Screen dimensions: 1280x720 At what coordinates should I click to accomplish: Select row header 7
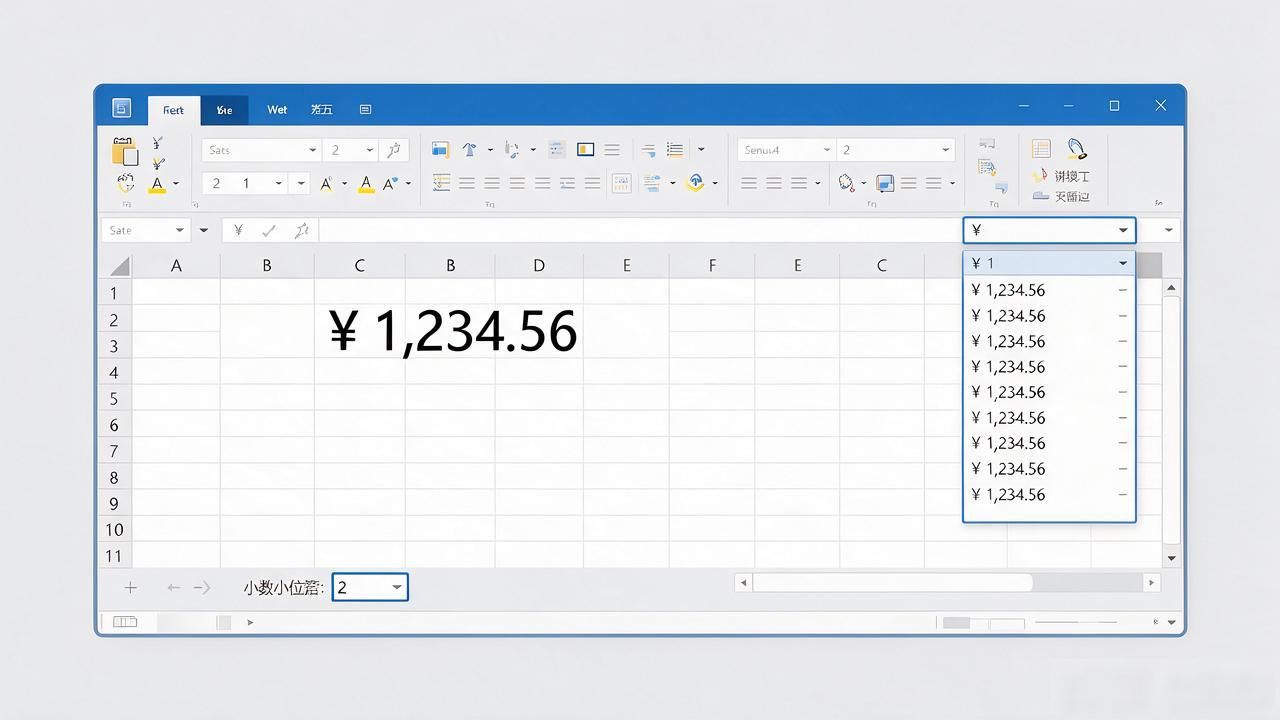114,451
